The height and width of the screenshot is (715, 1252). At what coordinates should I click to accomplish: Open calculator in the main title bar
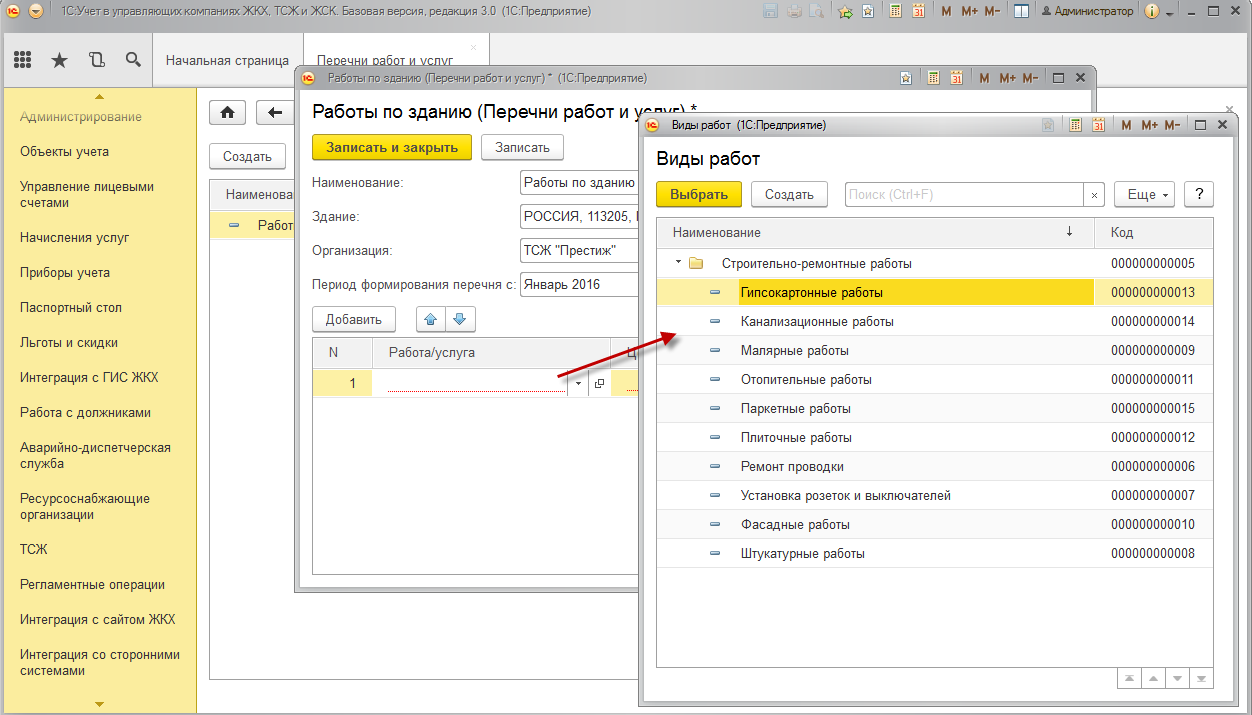(895, 12)
